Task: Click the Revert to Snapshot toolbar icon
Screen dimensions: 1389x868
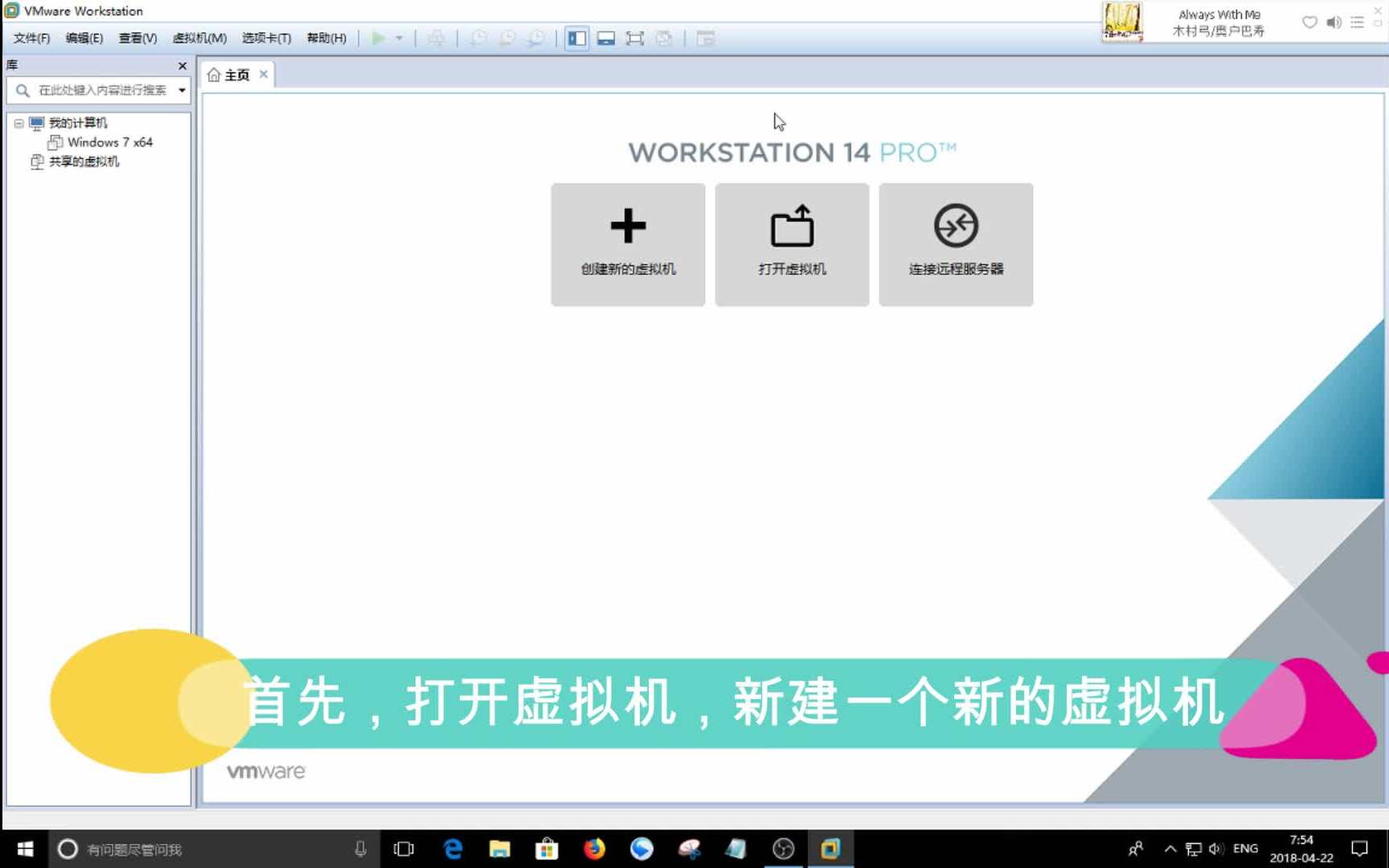Action: click(x=506, y=39)
